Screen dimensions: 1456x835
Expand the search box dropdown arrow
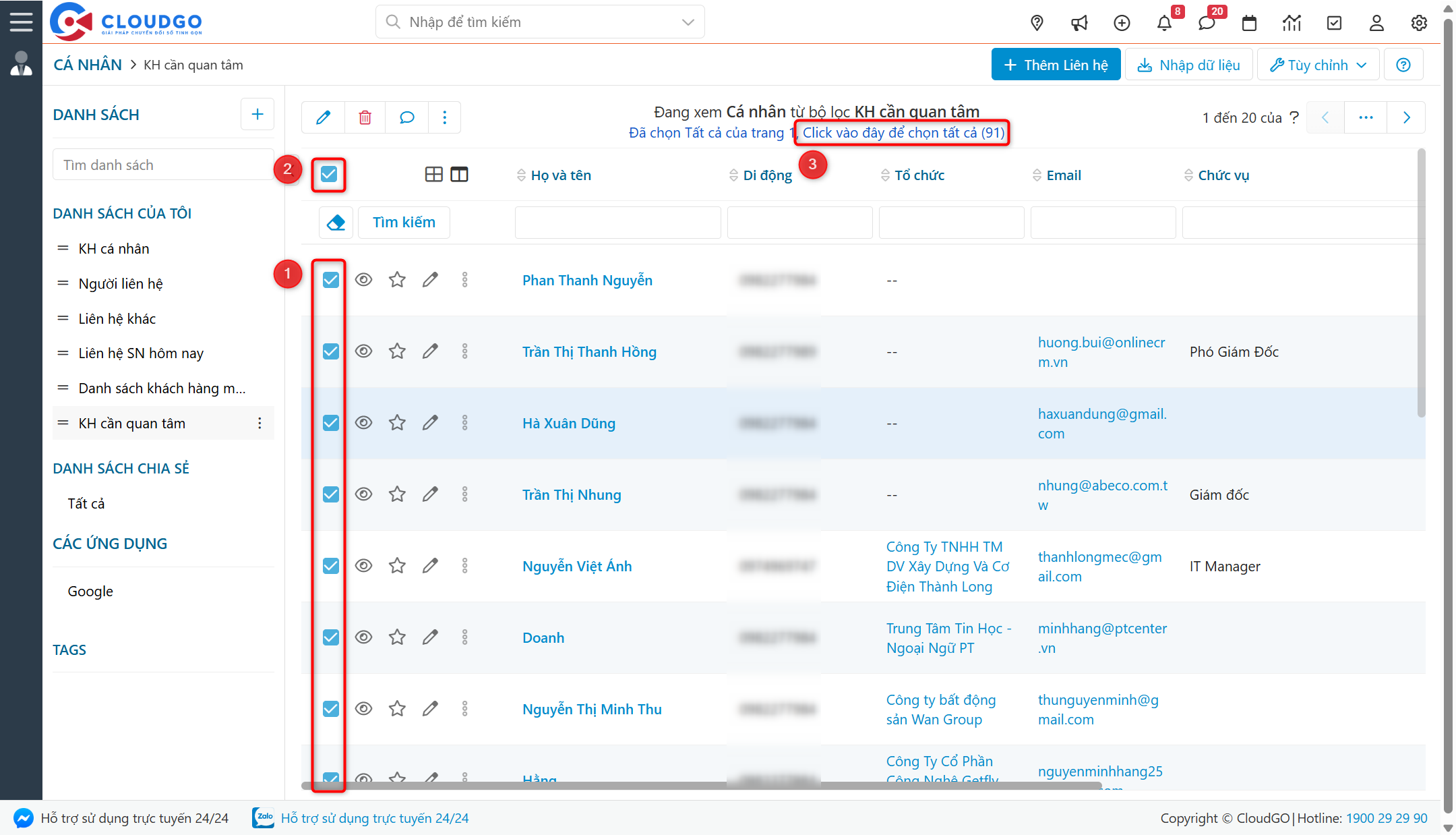coord(688,22)
